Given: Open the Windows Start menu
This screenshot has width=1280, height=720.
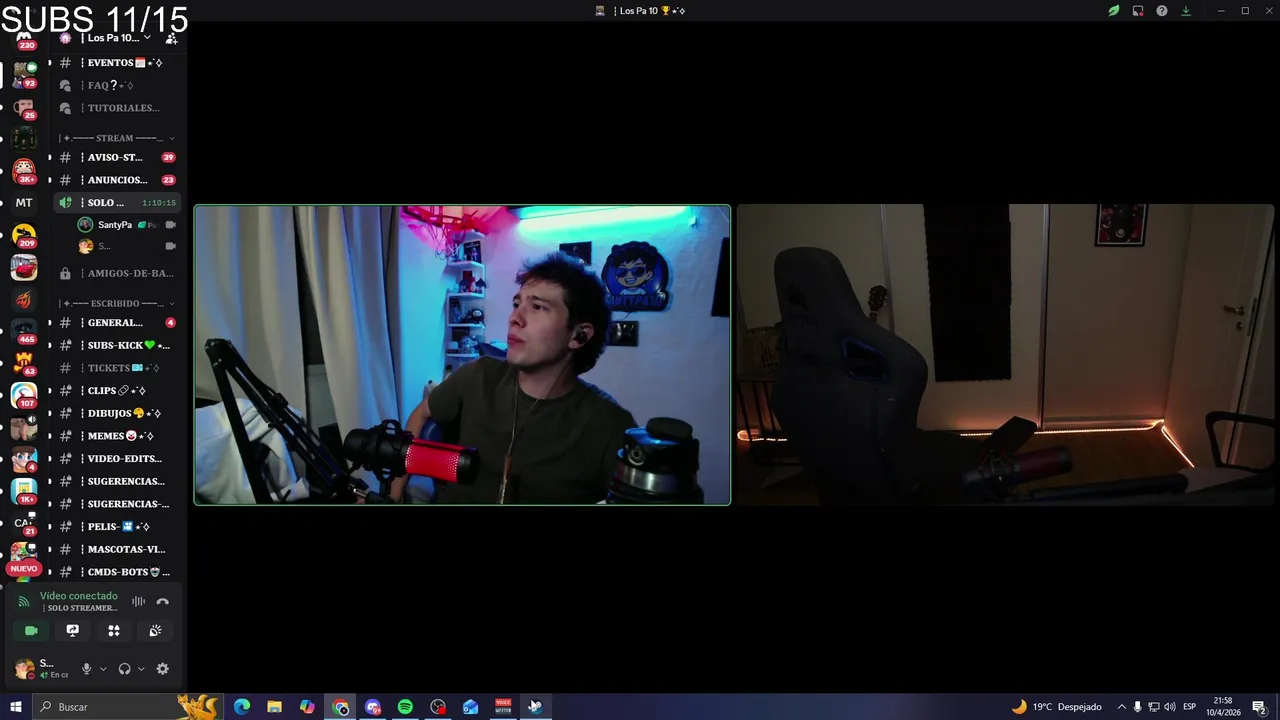Looking at the screenshot, I should (16, 707).
